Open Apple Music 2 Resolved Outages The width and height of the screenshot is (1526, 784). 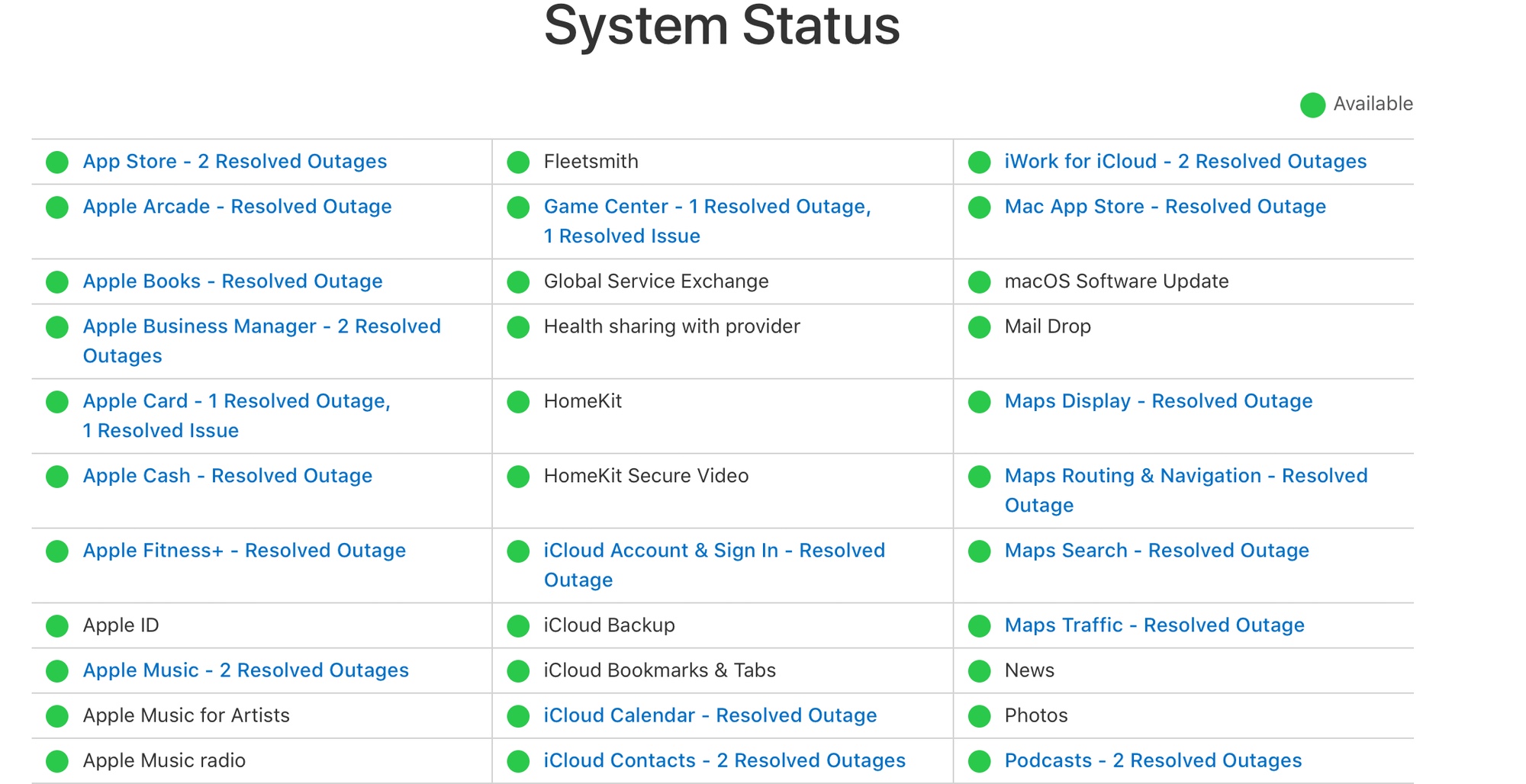click(246, 670)
